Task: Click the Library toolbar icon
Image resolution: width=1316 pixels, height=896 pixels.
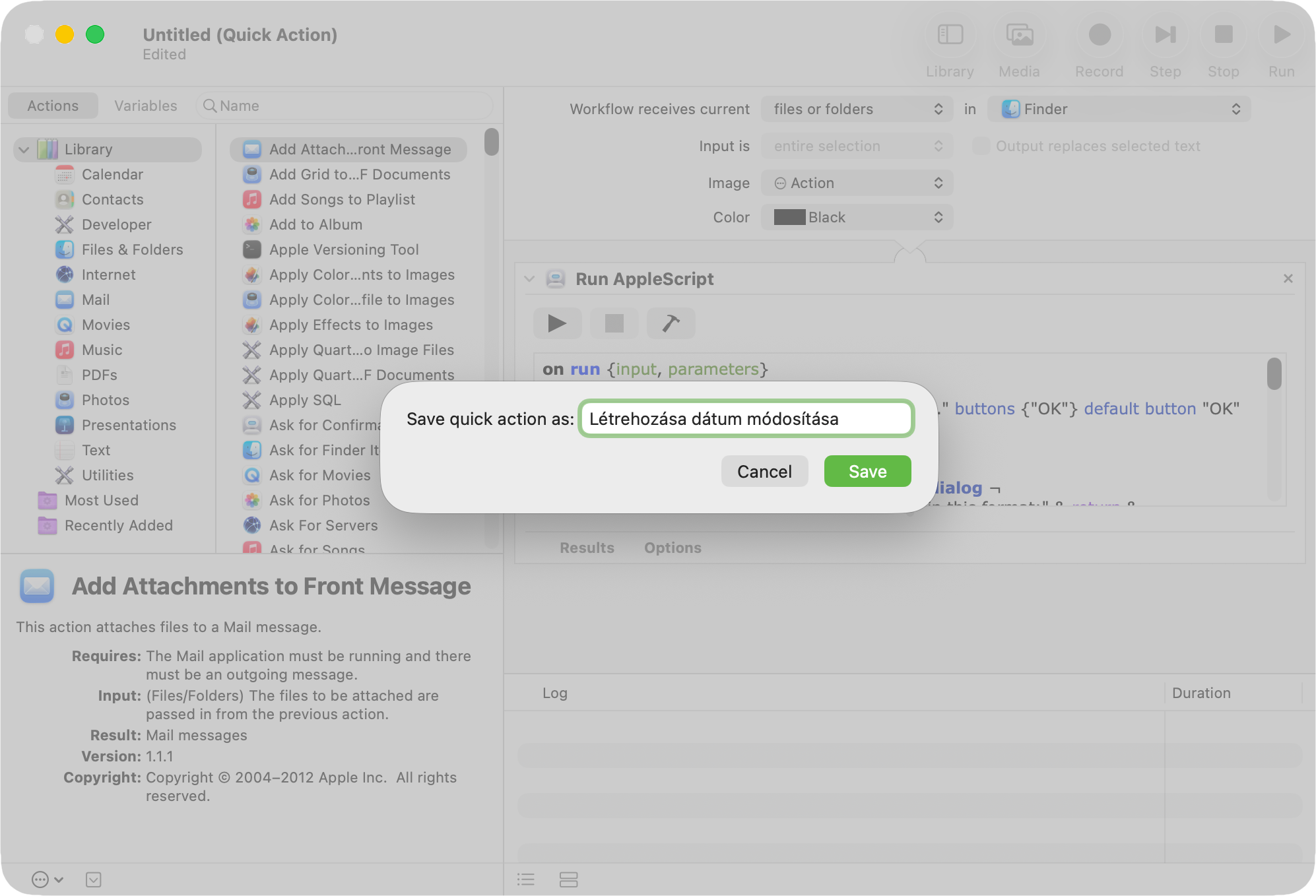Action: coord(950,35)
